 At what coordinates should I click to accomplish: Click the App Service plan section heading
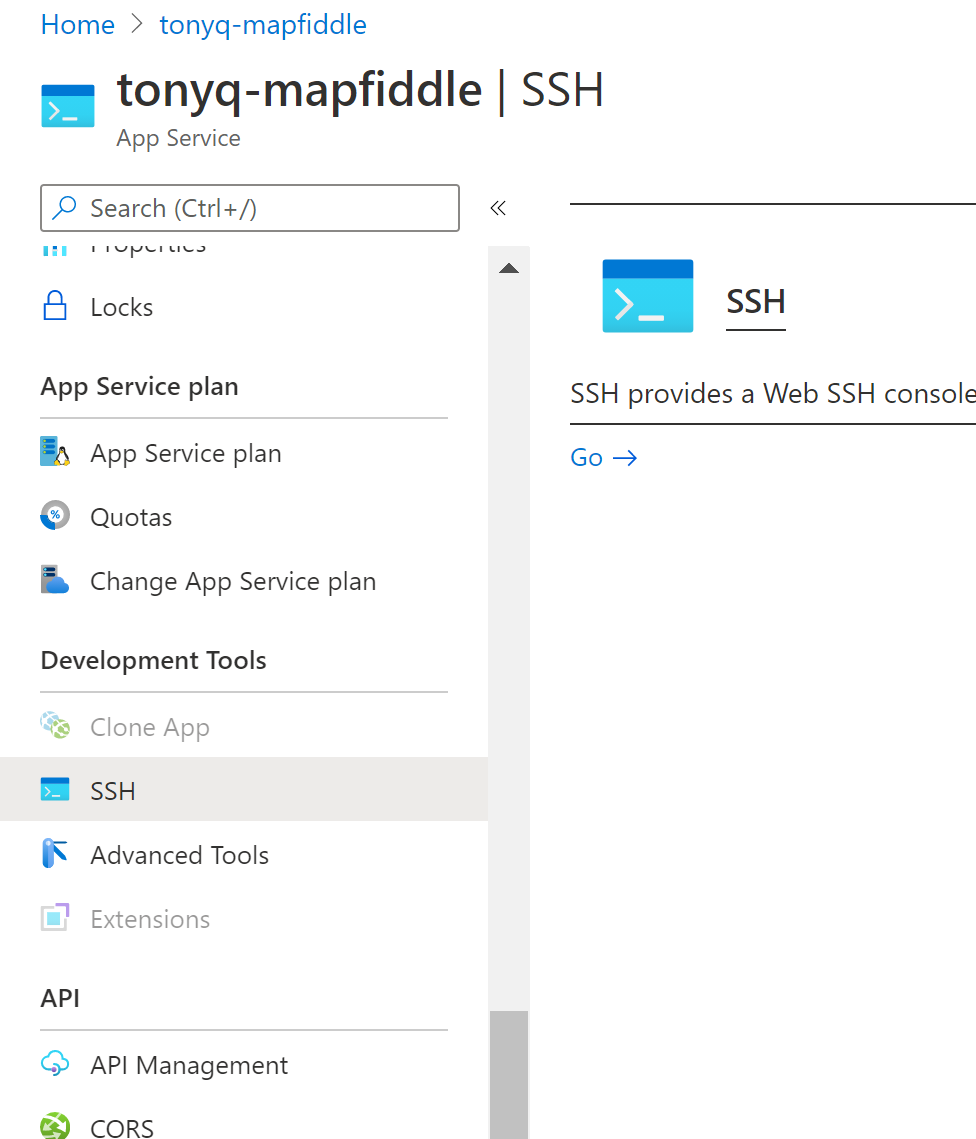139,386
